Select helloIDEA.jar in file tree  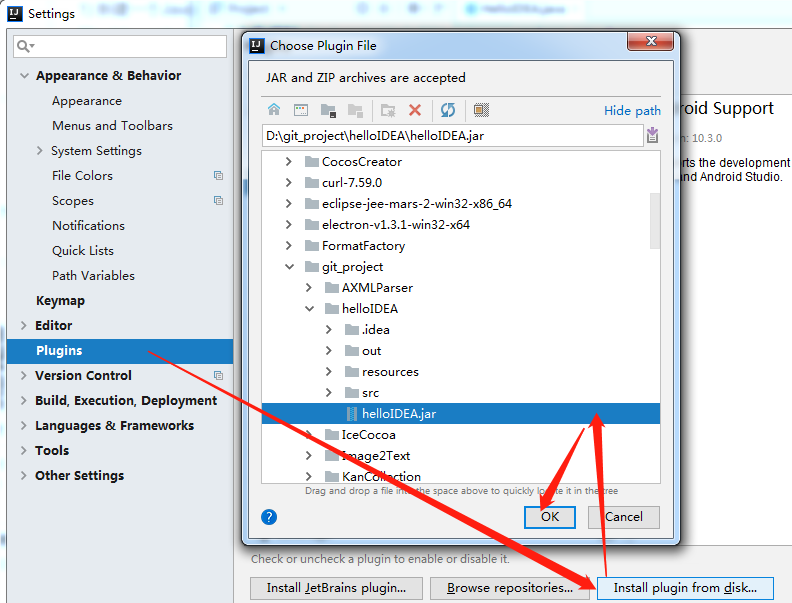[x=461, y=414]
